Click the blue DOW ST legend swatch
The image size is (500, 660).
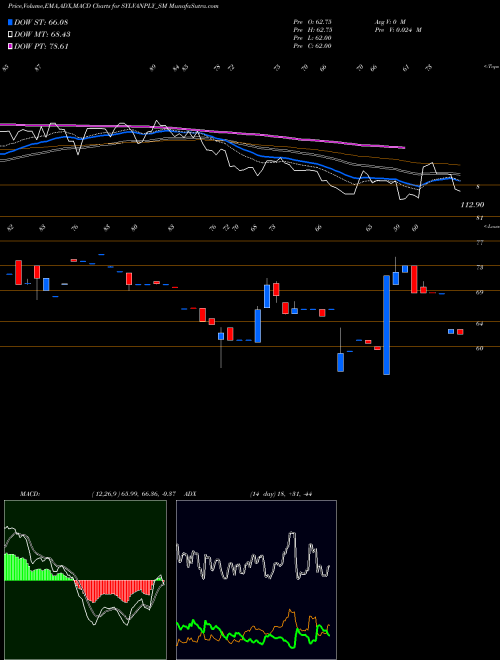(x=10, y=22)
